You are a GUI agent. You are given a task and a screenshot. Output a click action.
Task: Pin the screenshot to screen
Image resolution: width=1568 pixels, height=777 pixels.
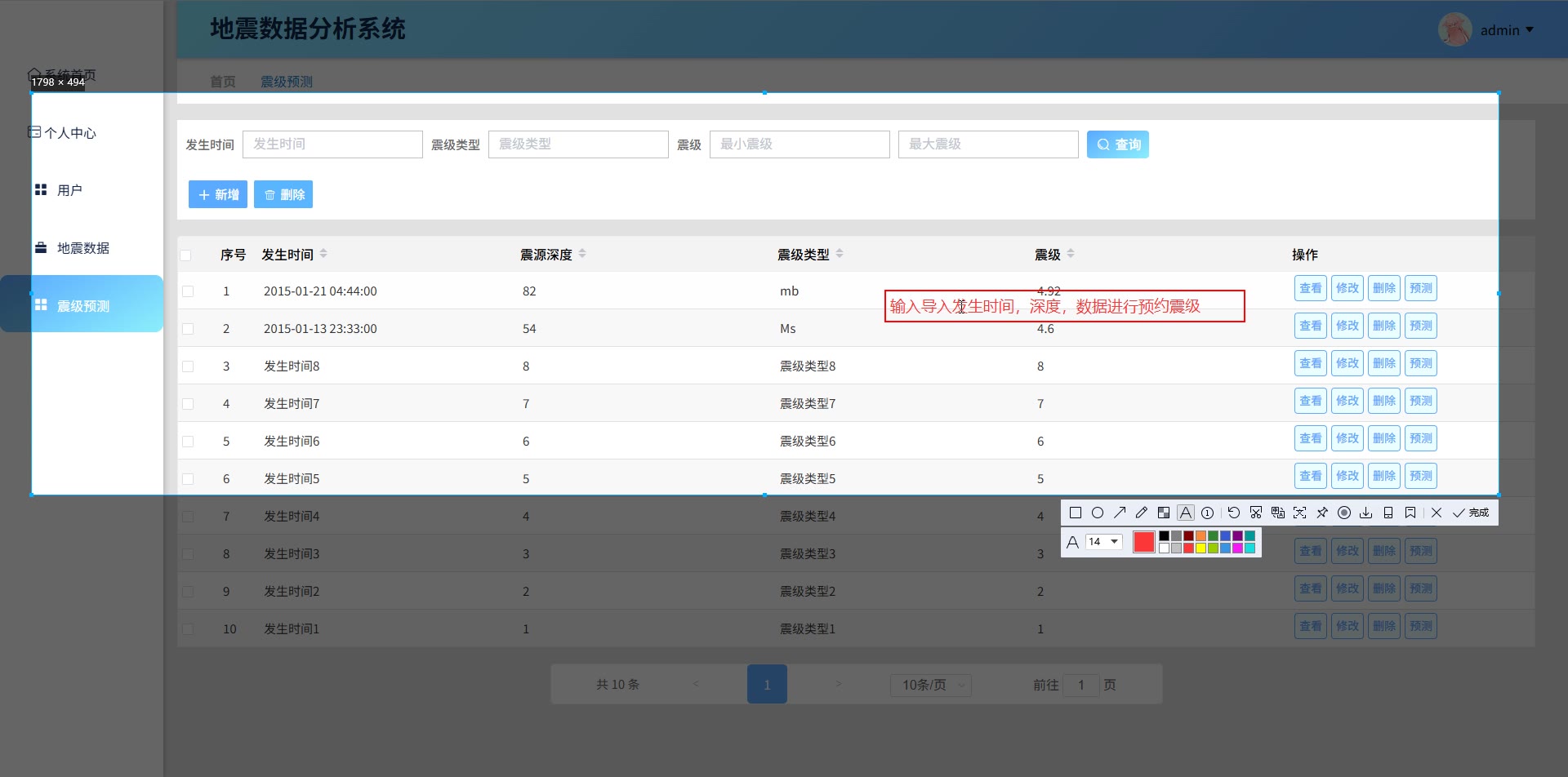[x=1322, y=513]
